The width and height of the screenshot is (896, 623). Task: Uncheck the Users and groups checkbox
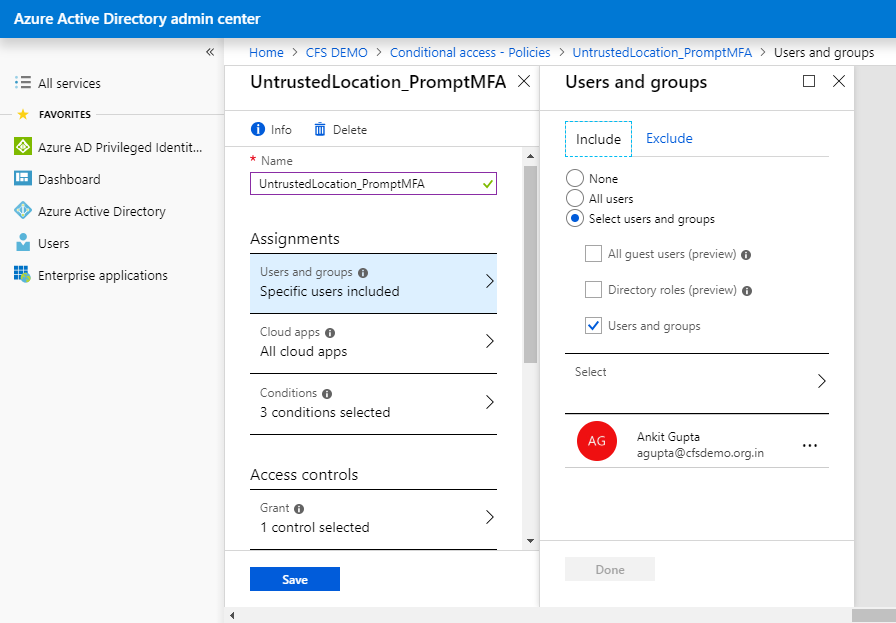coord(593,325)
